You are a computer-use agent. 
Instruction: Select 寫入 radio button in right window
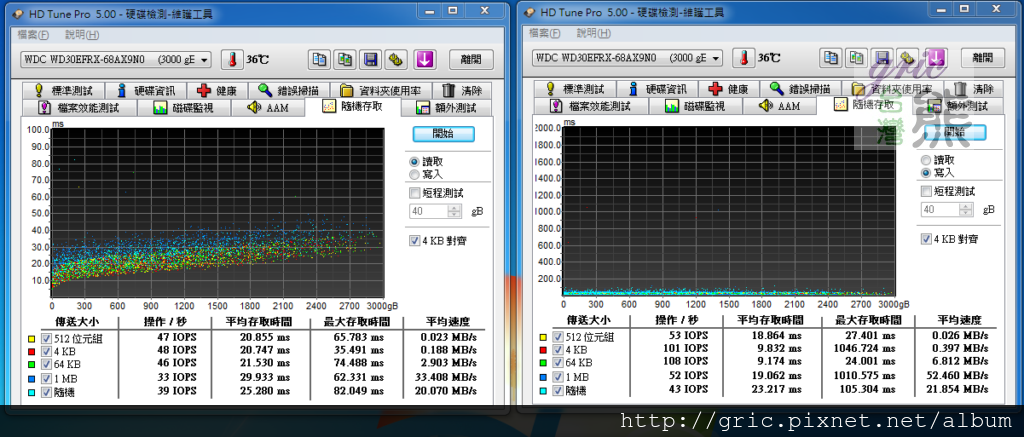(x=925, y=172)
